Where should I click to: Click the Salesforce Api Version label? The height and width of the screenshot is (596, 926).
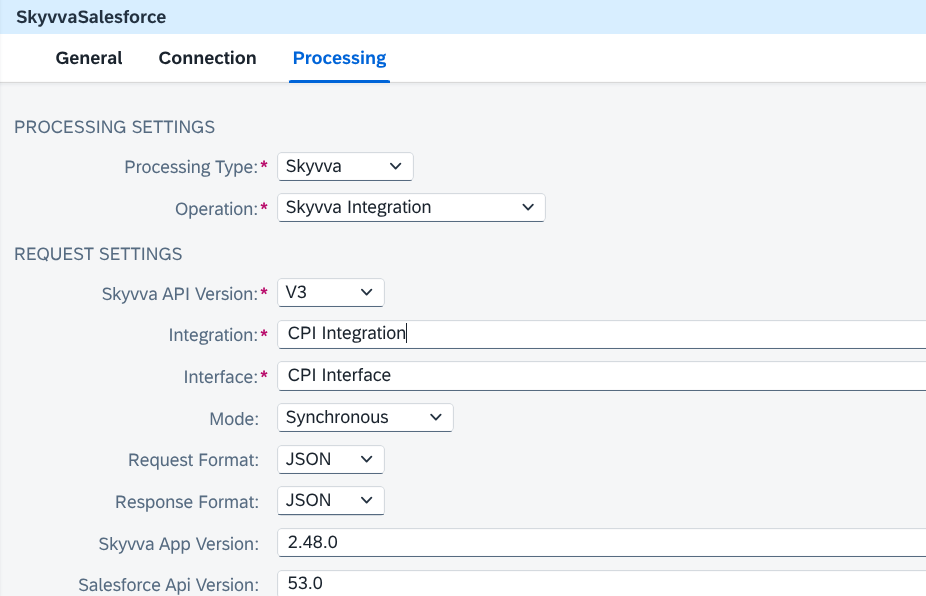(x=168, y=585)
